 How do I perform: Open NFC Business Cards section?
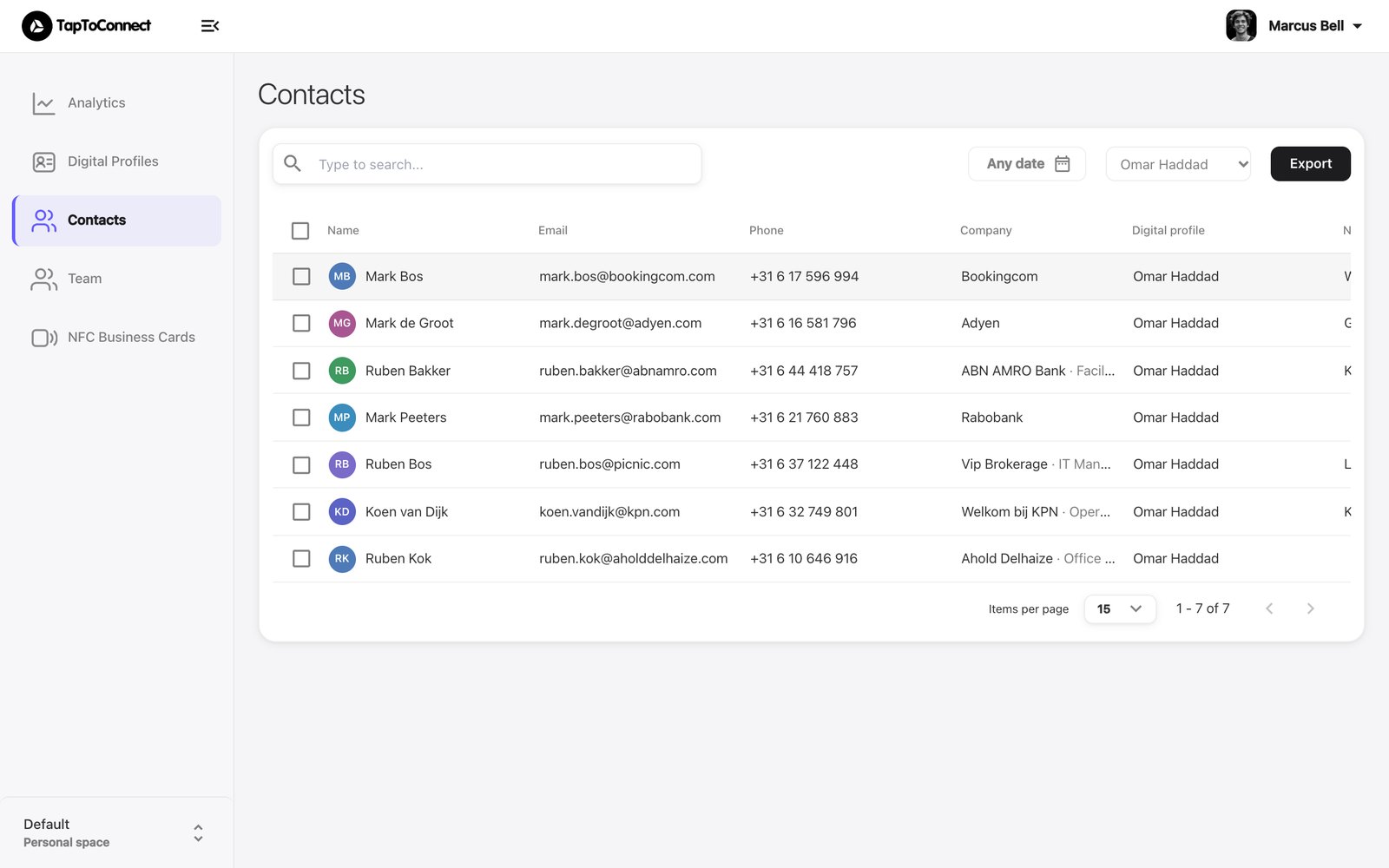(x=116, y=338)
